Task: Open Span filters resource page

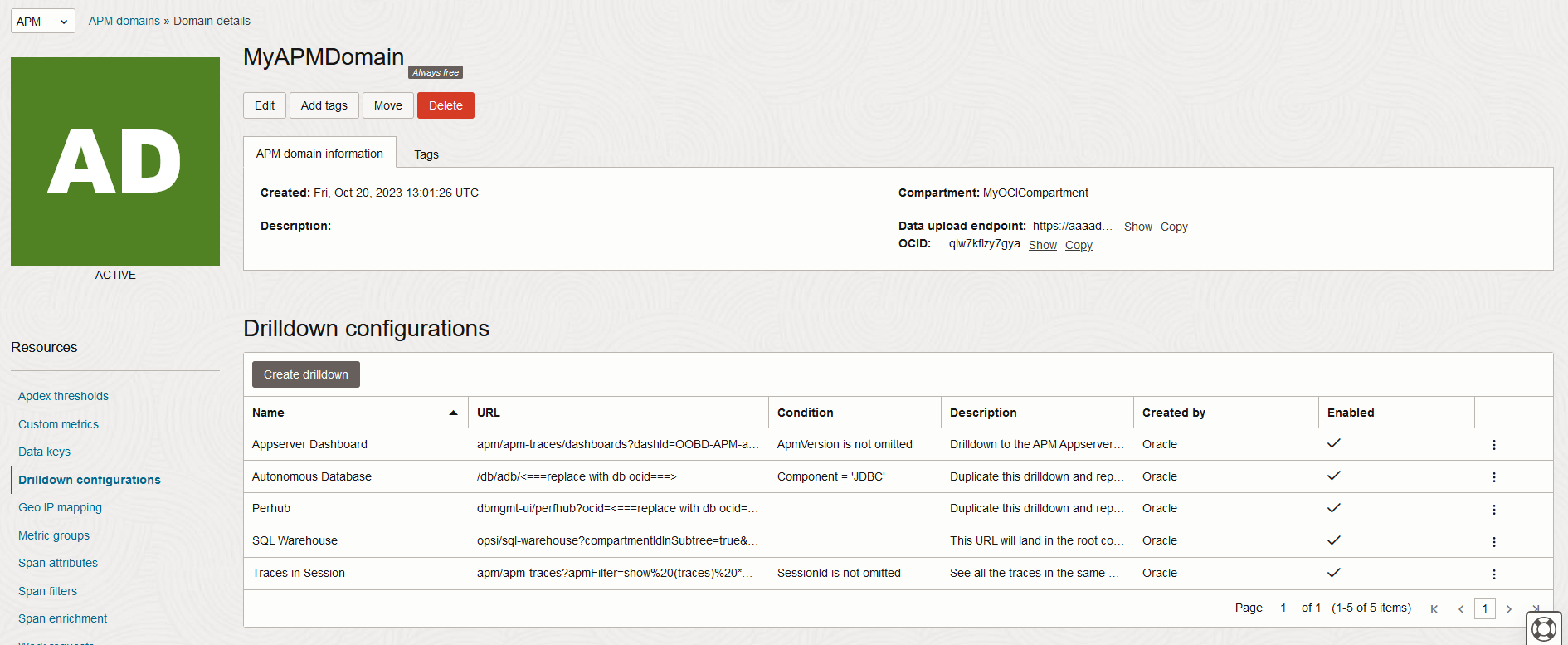Action: [47, 591]
